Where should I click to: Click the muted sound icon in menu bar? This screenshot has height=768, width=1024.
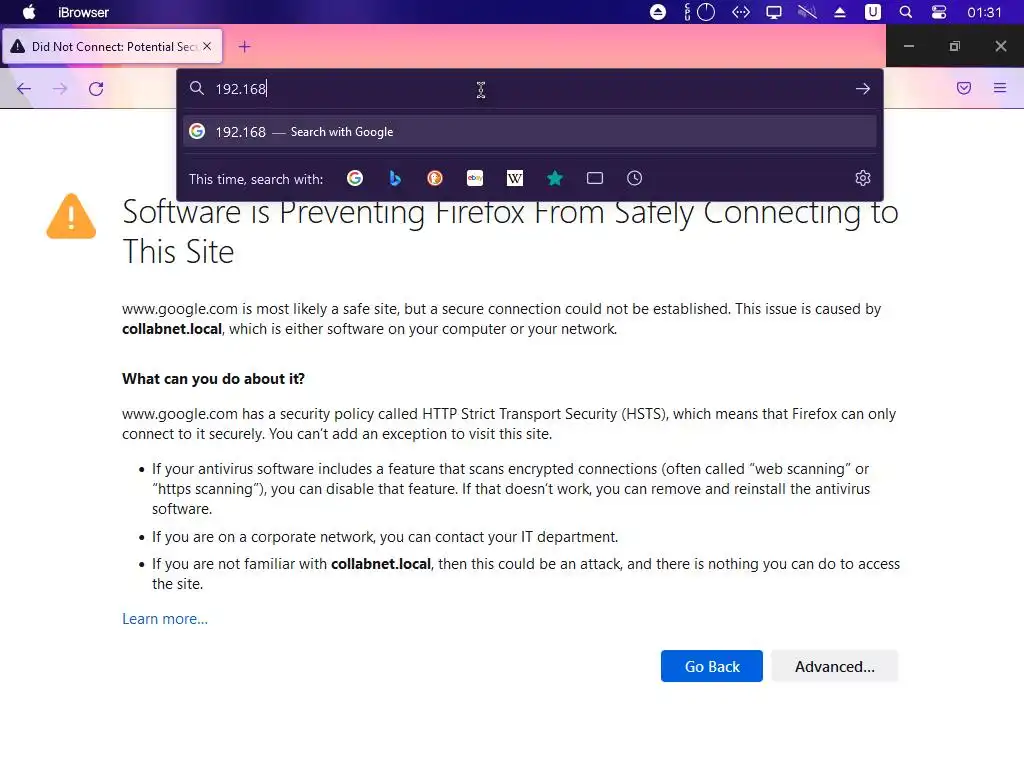pos(807,12)
